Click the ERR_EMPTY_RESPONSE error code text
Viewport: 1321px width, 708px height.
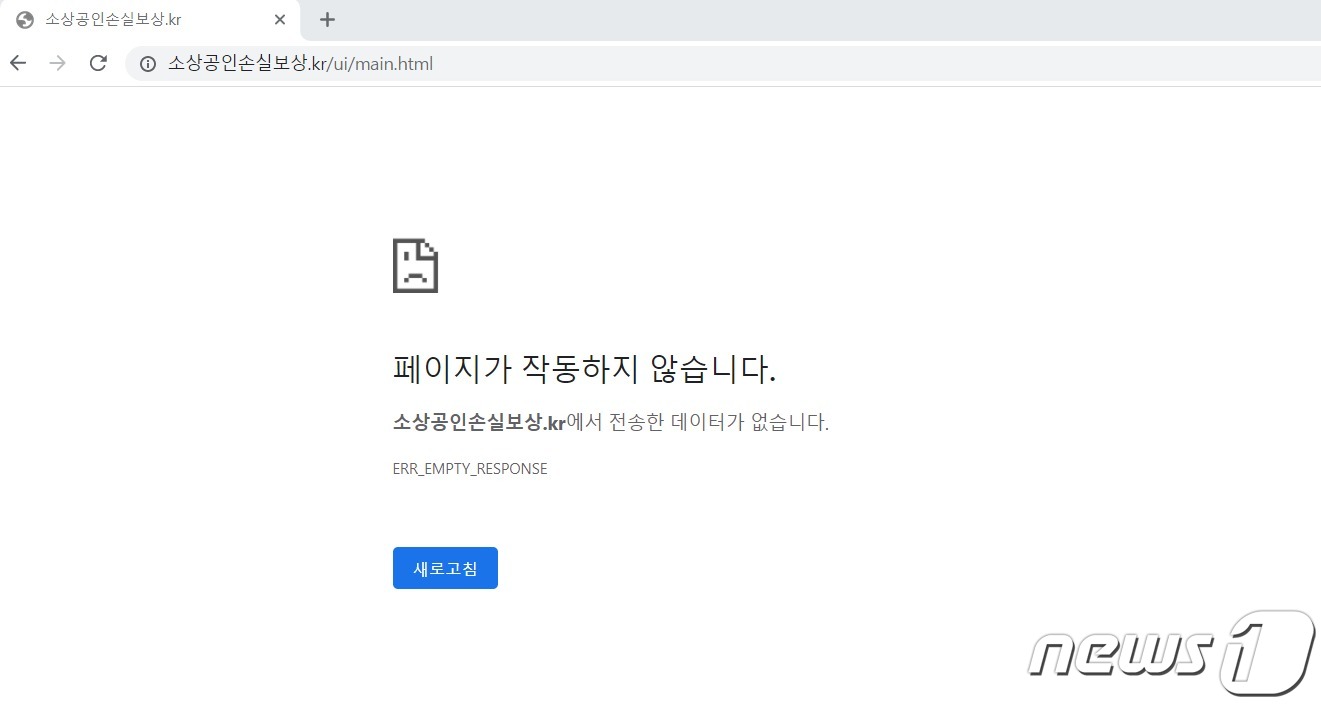470,469
